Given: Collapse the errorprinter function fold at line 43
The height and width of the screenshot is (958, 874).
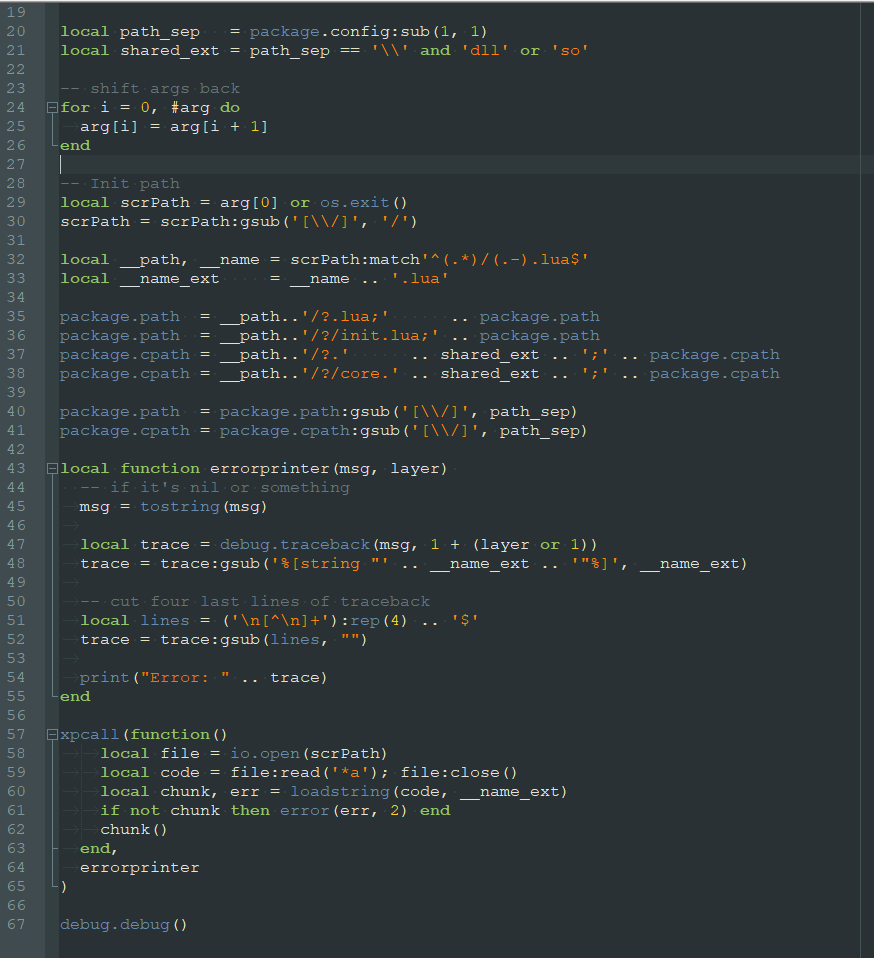Looking at the screenshot, I should [53, 469].
